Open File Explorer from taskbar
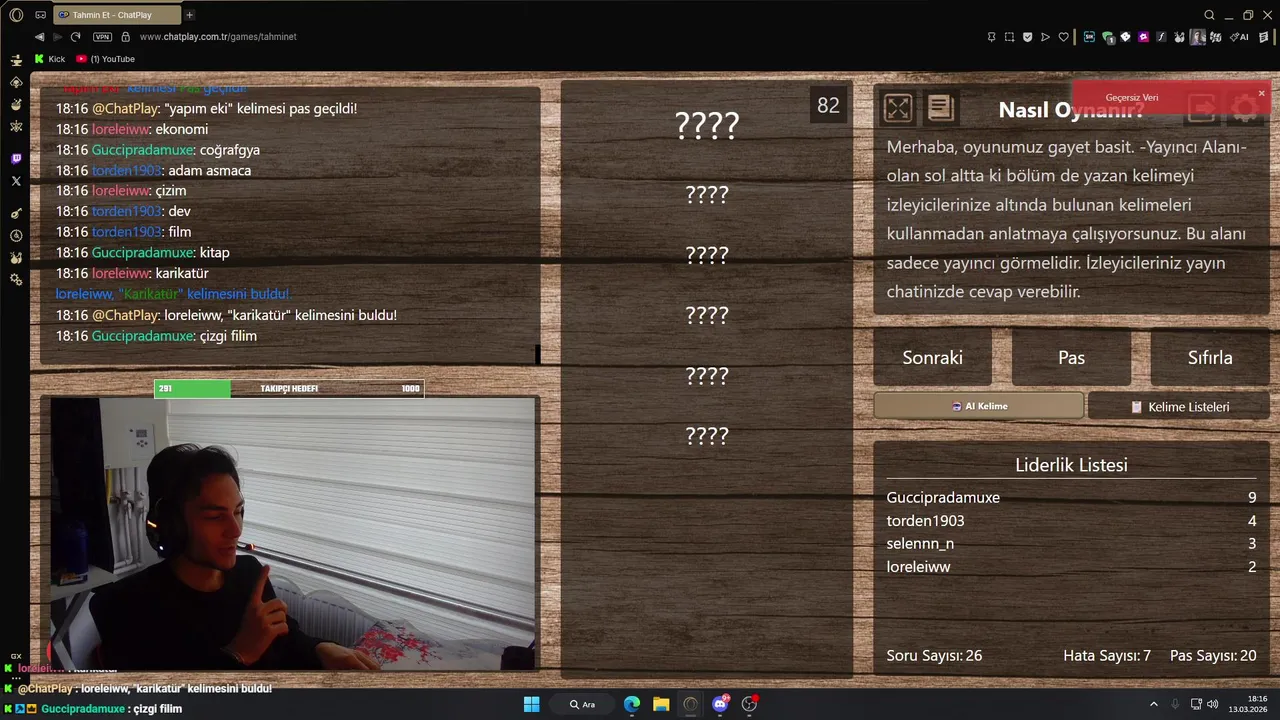This screenshot has width=1280, height=720. click(x=661, y=704)
